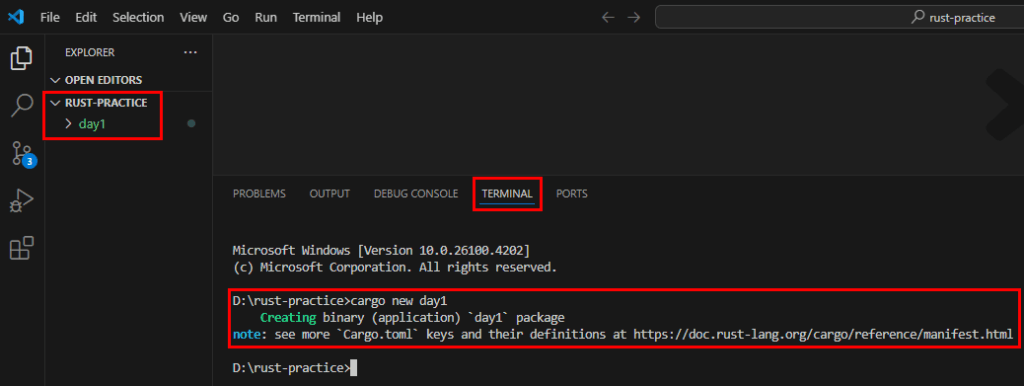Open the Edit menu
Image resolution: width=1024 pixels, height=386 pixels.
pos(86,18)
